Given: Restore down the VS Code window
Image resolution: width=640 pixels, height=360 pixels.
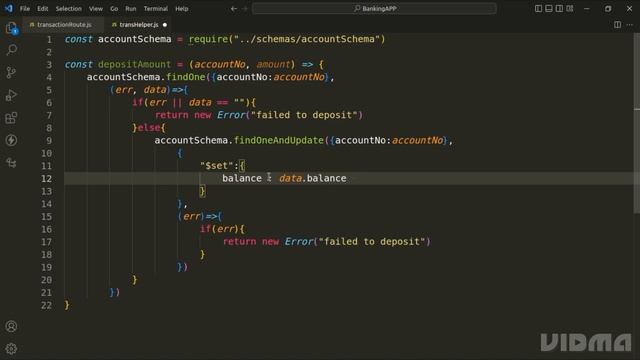Looking at the screenshot, I should tap(608, 9).
